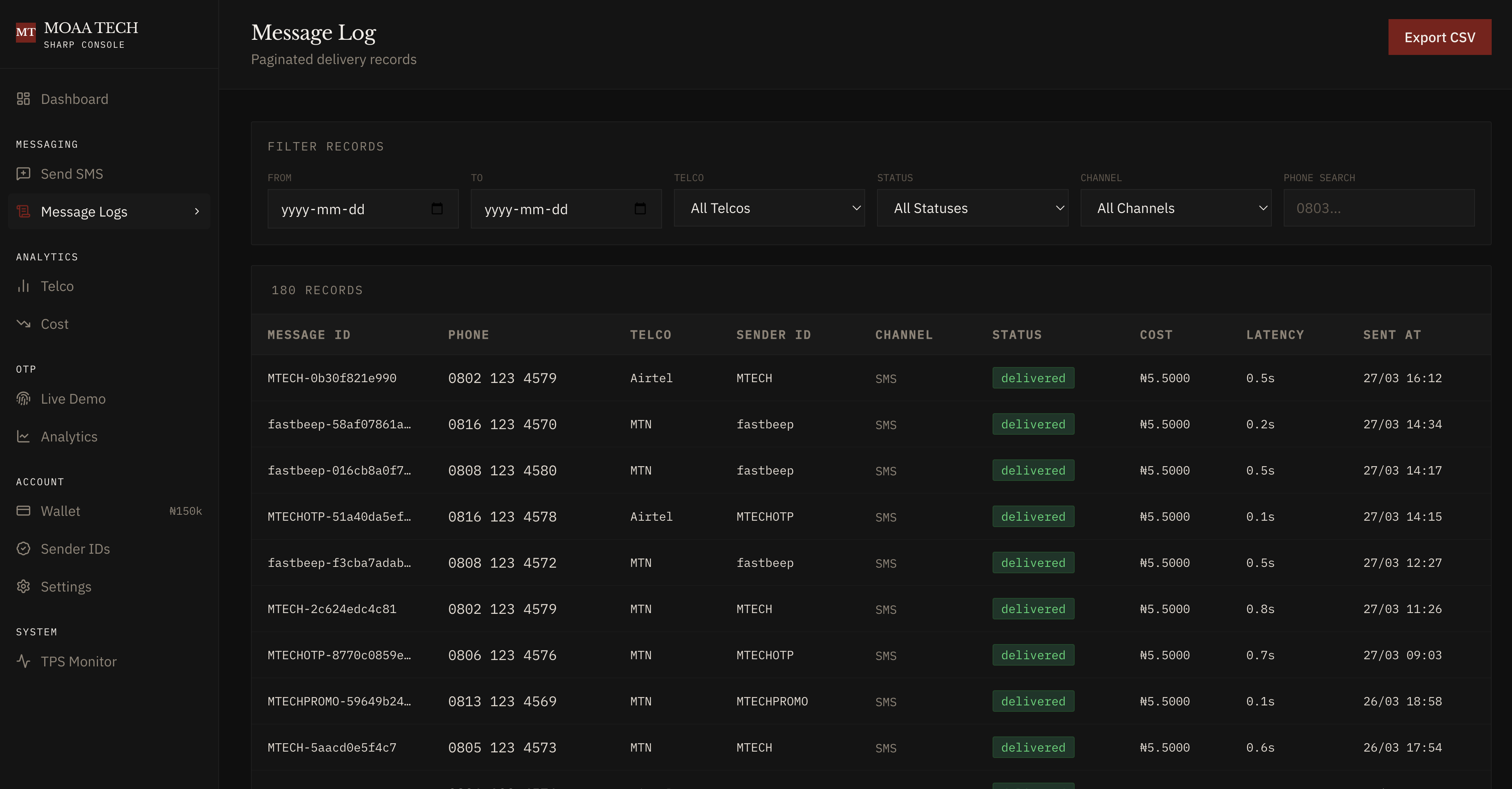This screenshot has height=789, width=1512.
Task: Click the Message Logs list icon
Action: click(x=23, y=211)
